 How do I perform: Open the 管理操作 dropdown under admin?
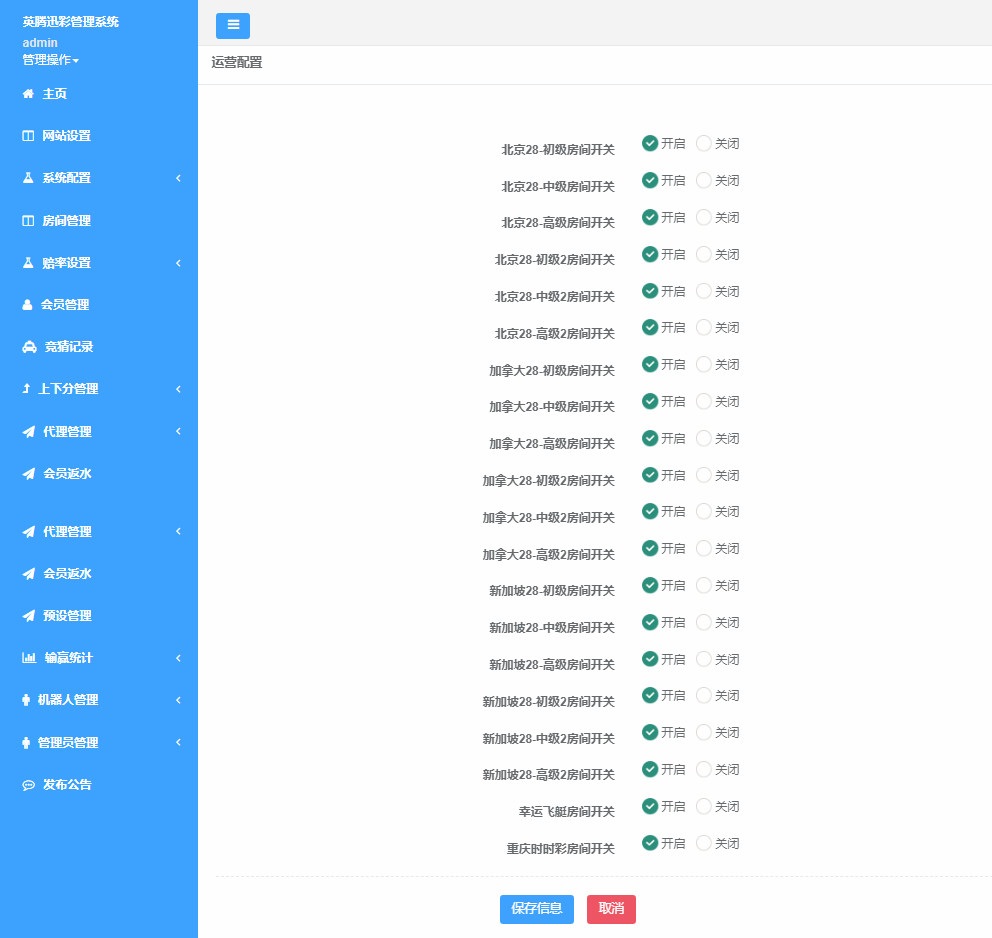[50, 60]
